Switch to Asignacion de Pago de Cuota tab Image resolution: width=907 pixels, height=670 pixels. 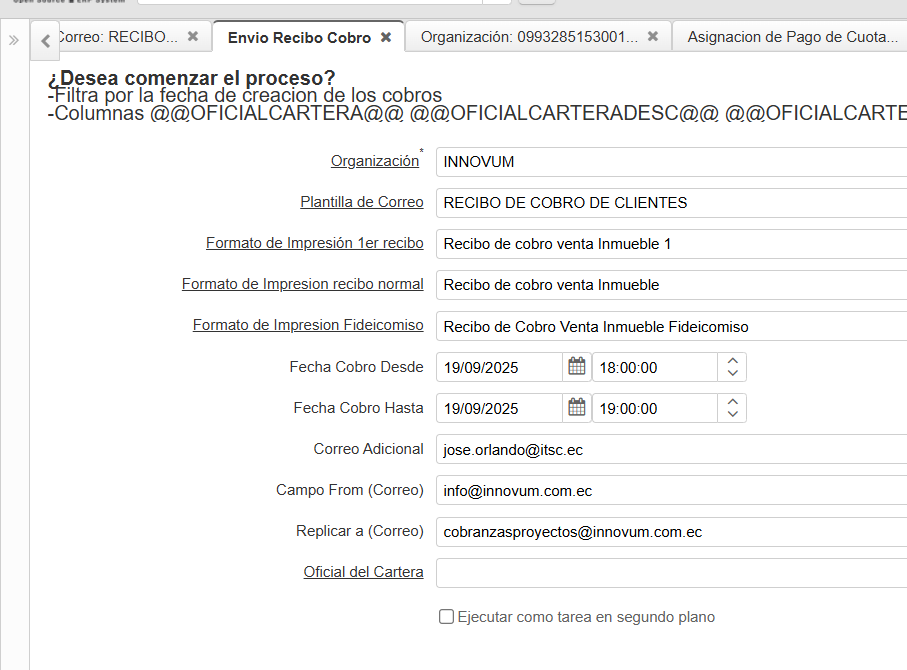(x=793, y=37)
